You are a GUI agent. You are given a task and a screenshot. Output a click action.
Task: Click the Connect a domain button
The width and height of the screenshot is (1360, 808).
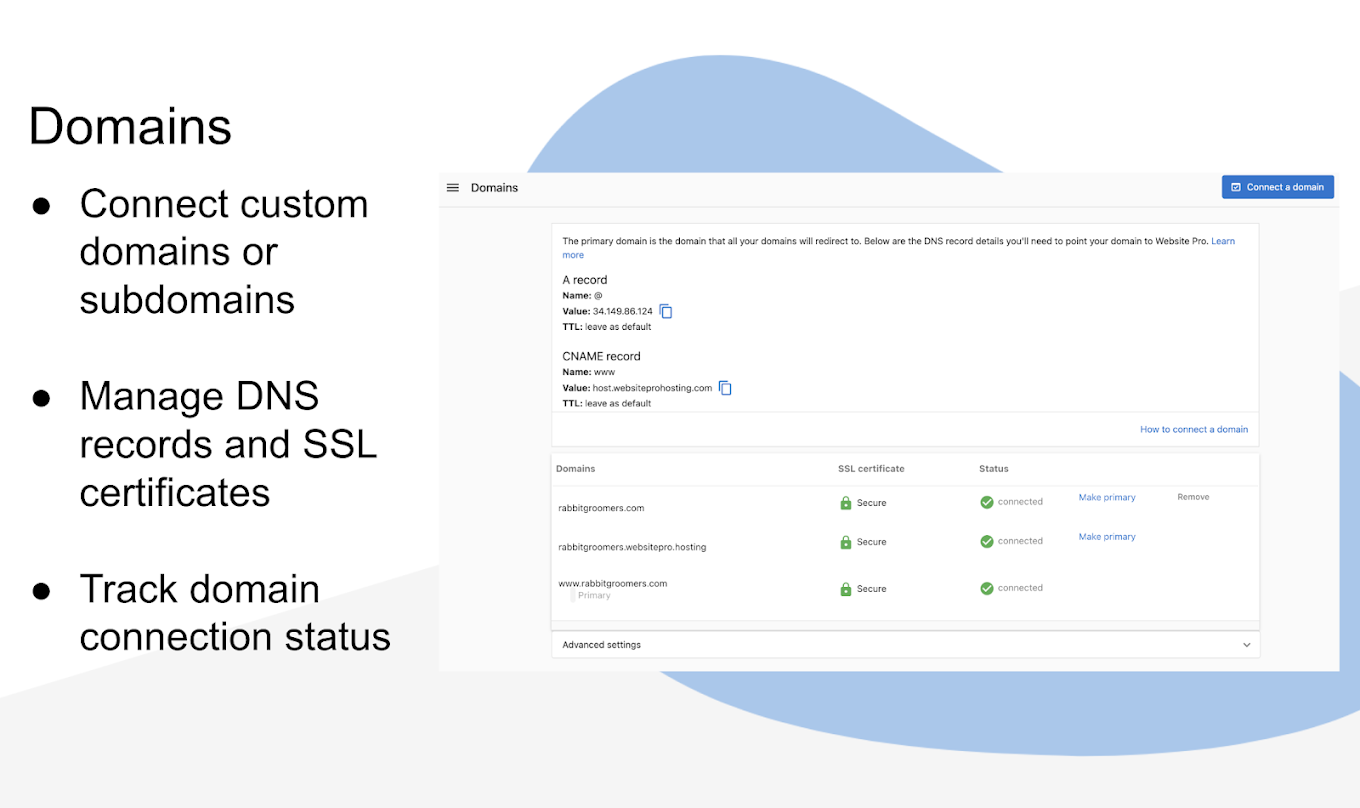[x=1277, y=186]
